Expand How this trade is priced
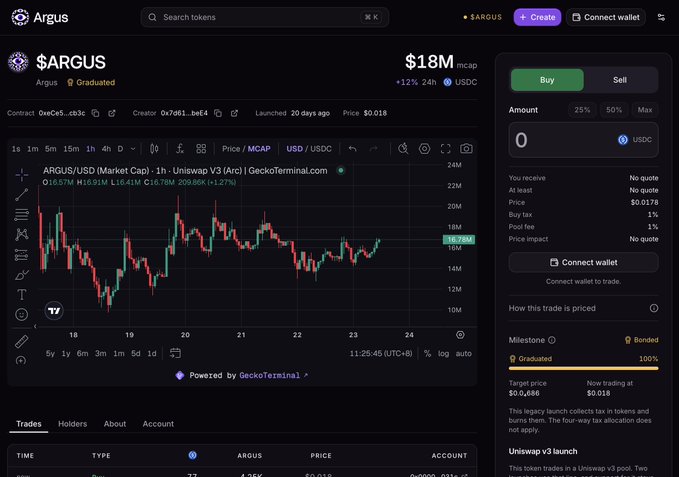 [x=583, y=308]
